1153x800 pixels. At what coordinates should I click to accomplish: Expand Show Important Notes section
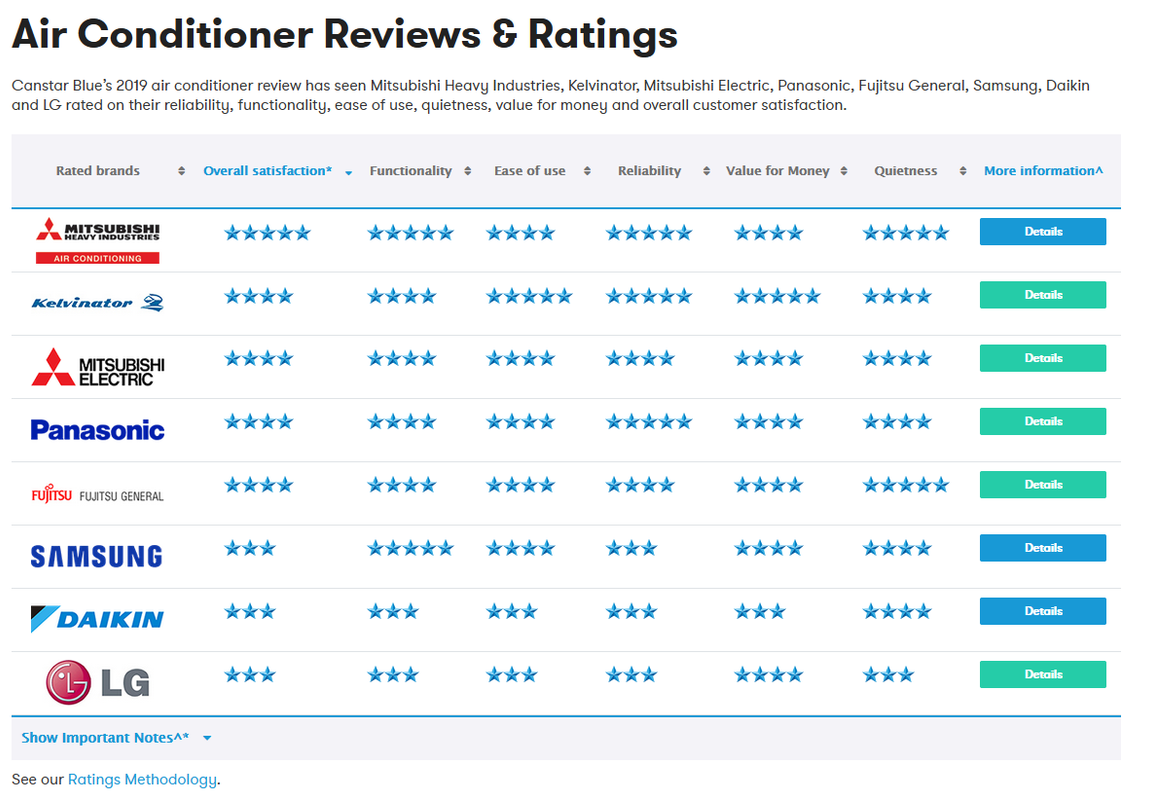[116, 738]
